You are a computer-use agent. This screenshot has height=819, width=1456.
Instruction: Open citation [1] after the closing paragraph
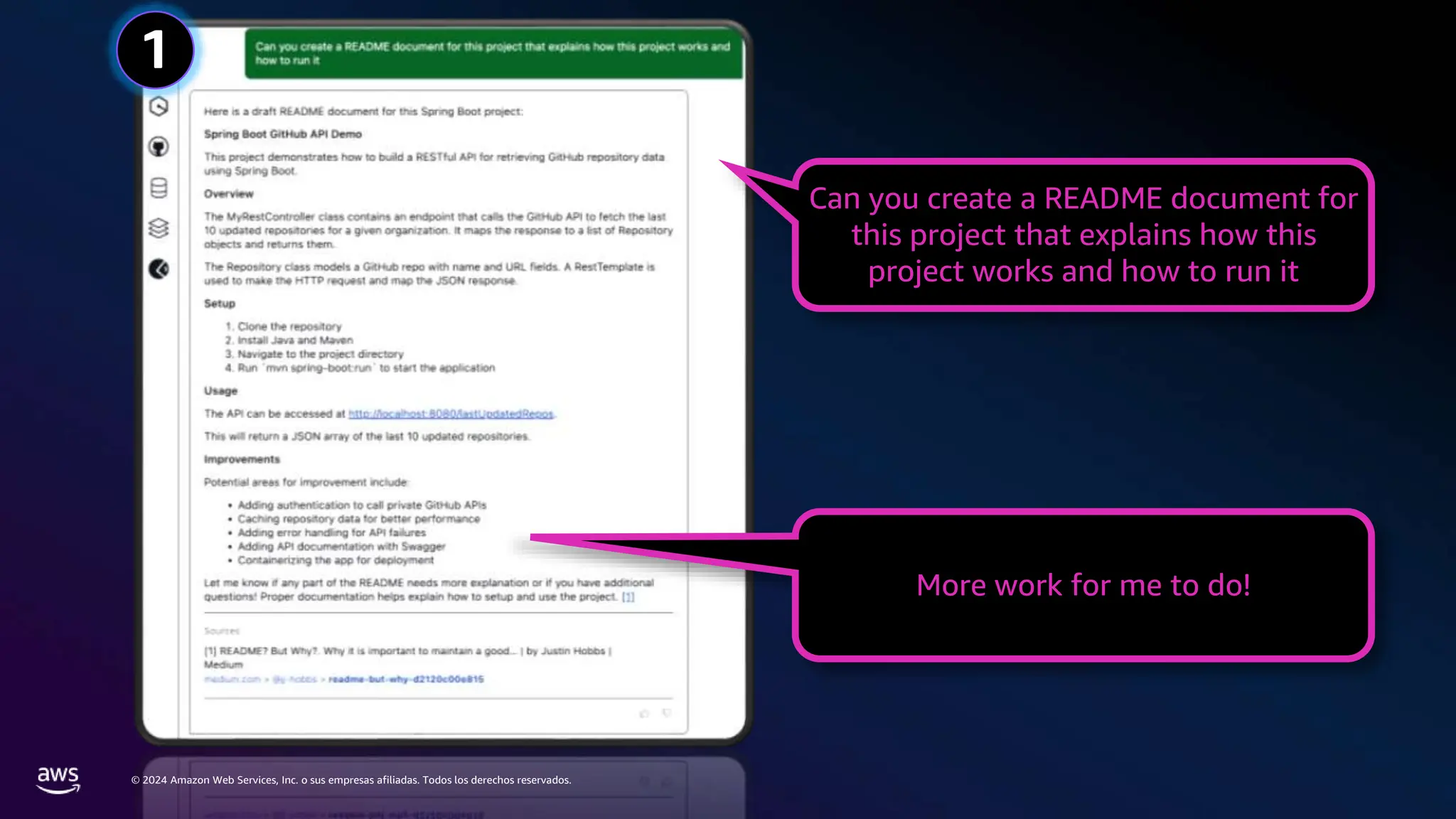pos(628,596)
